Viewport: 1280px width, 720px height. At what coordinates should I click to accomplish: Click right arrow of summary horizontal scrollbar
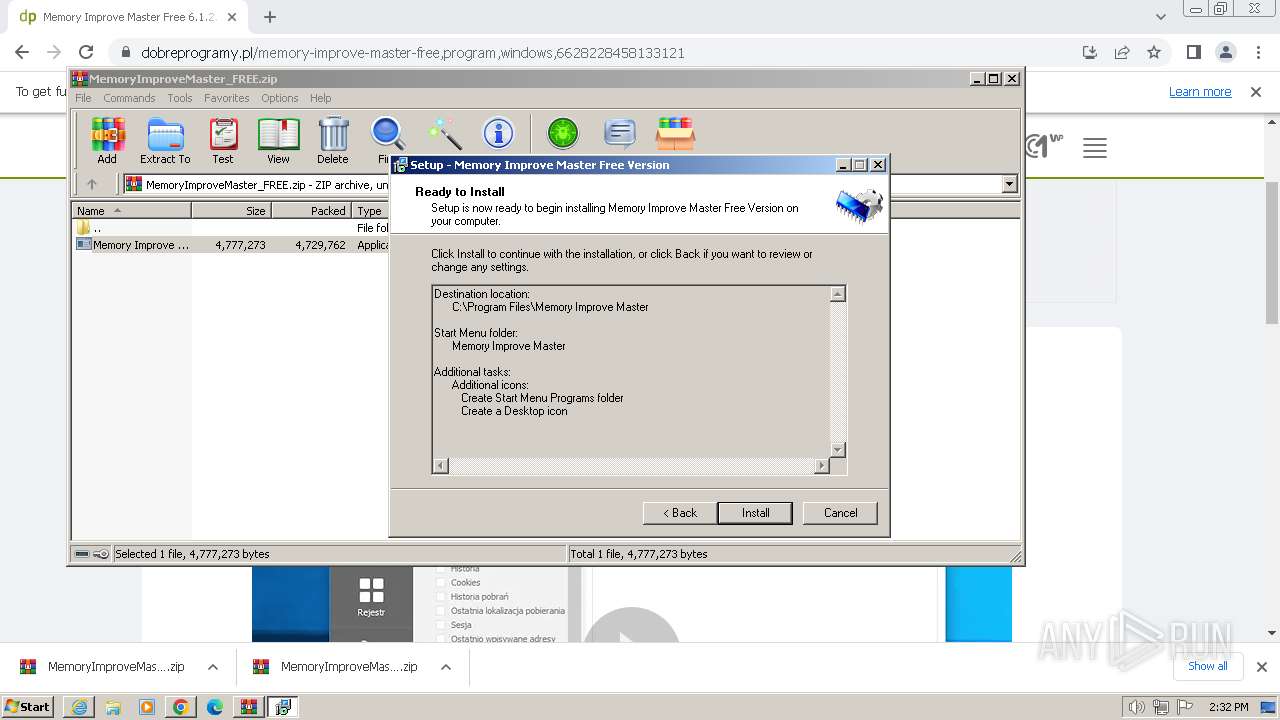822,466
